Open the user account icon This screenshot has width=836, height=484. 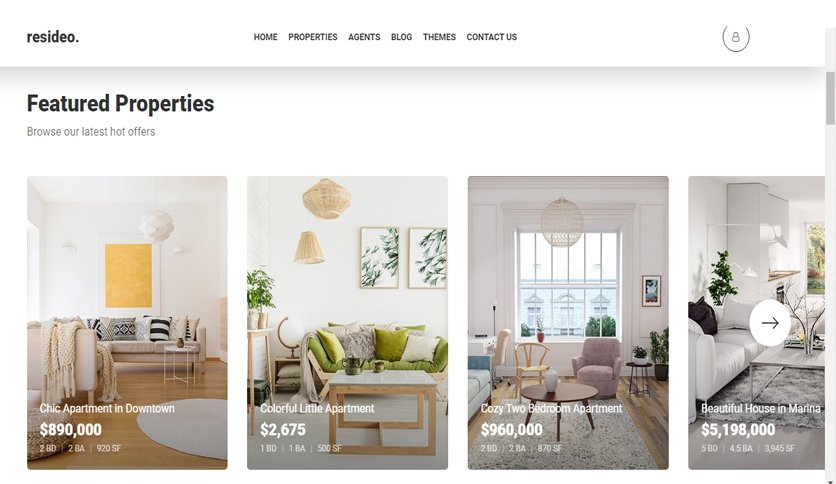pyautogui.click(x=736, y=37)
